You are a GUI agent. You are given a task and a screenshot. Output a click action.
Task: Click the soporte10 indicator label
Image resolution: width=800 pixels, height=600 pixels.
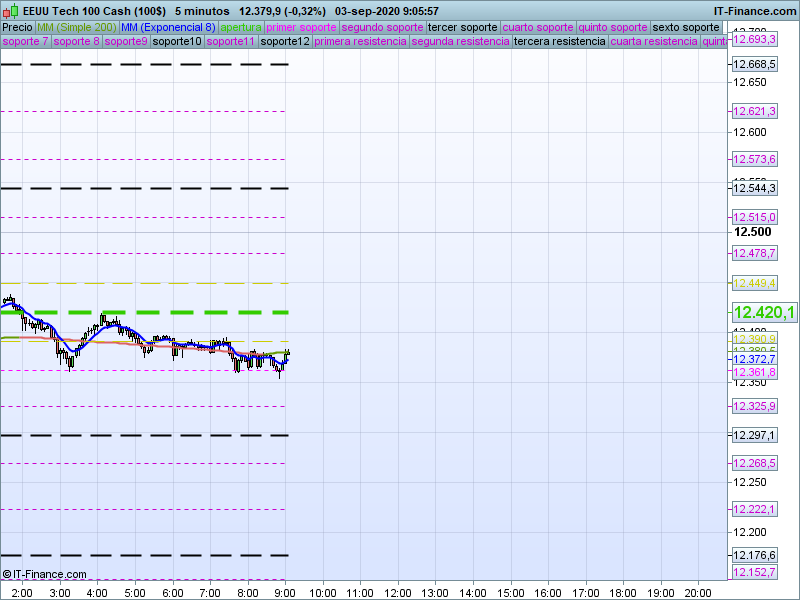176,42
